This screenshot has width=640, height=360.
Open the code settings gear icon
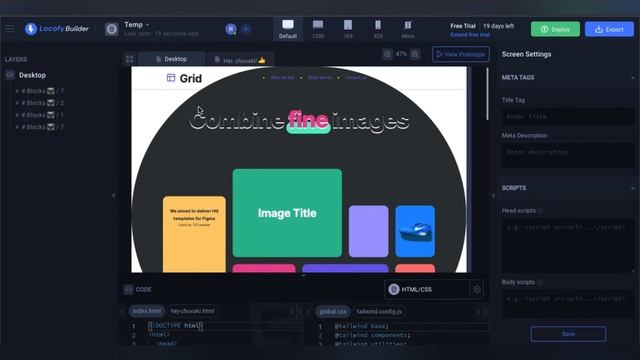pyautogui.click(x=477, y=289)
